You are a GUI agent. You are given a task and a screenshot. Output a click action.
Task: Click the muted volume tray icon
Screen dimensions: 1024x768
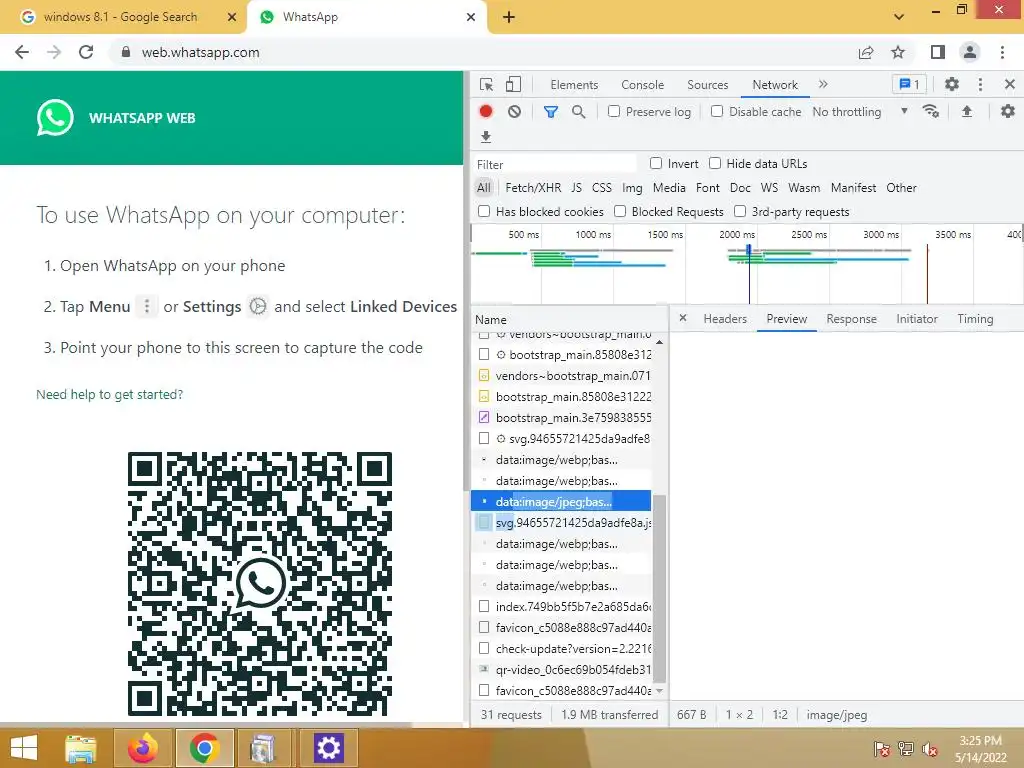coord(929,749)
